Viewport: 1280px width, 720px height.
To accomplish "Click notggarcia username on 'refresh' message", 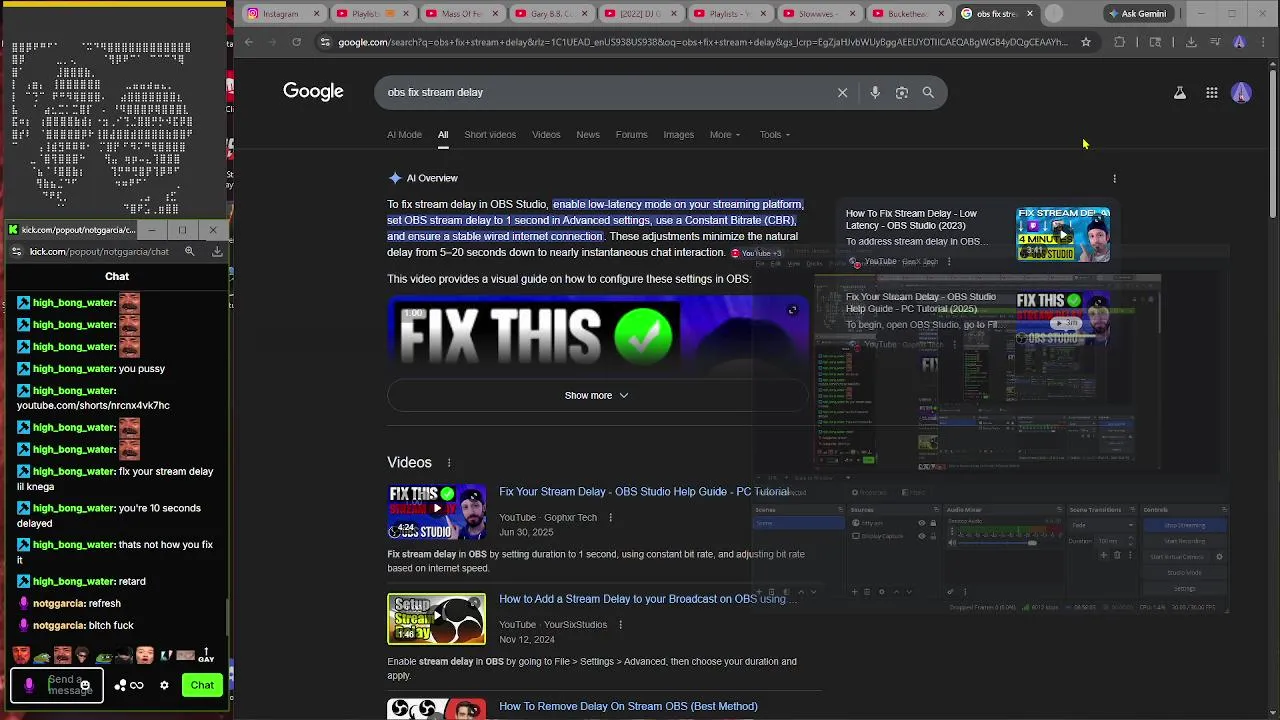I will coord(59,604).
